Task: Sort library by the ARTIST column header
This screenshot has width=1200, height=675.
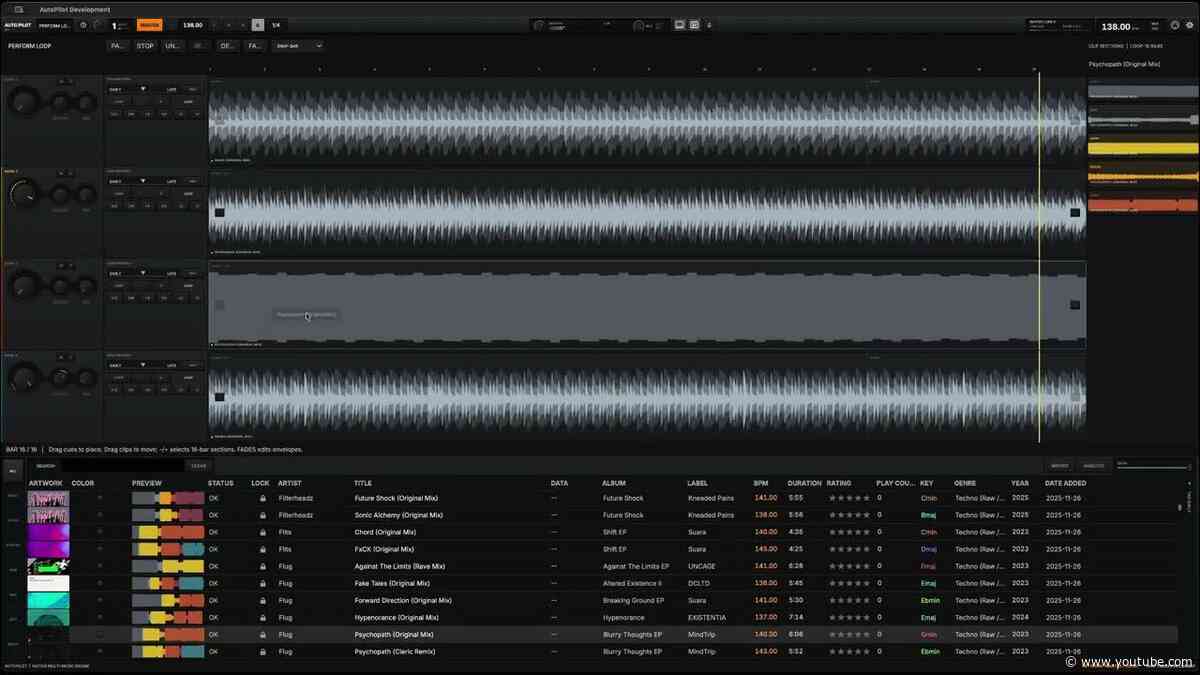Action: (x=289, y=483)
